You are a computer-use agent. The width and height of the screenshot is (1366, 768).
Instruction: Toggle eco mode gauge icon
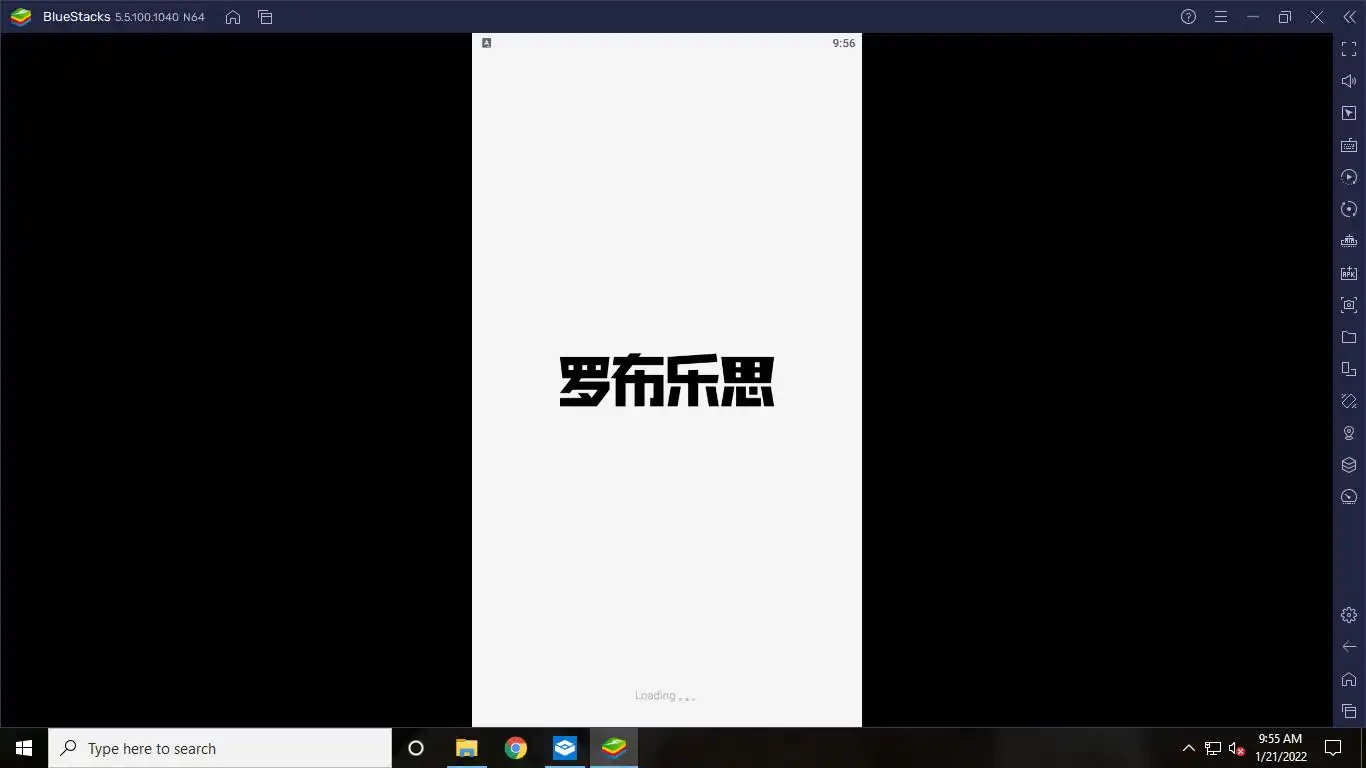[1349, 497]
